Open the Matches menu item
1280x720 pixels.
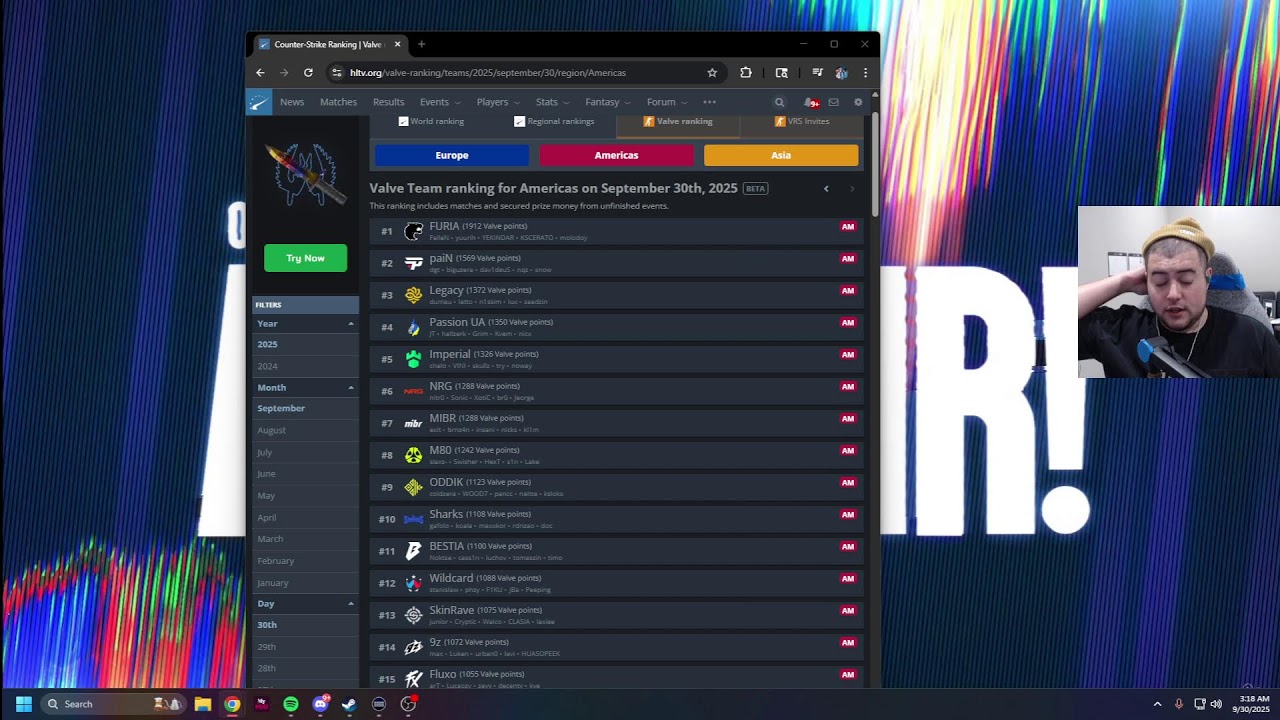(338, 102)
